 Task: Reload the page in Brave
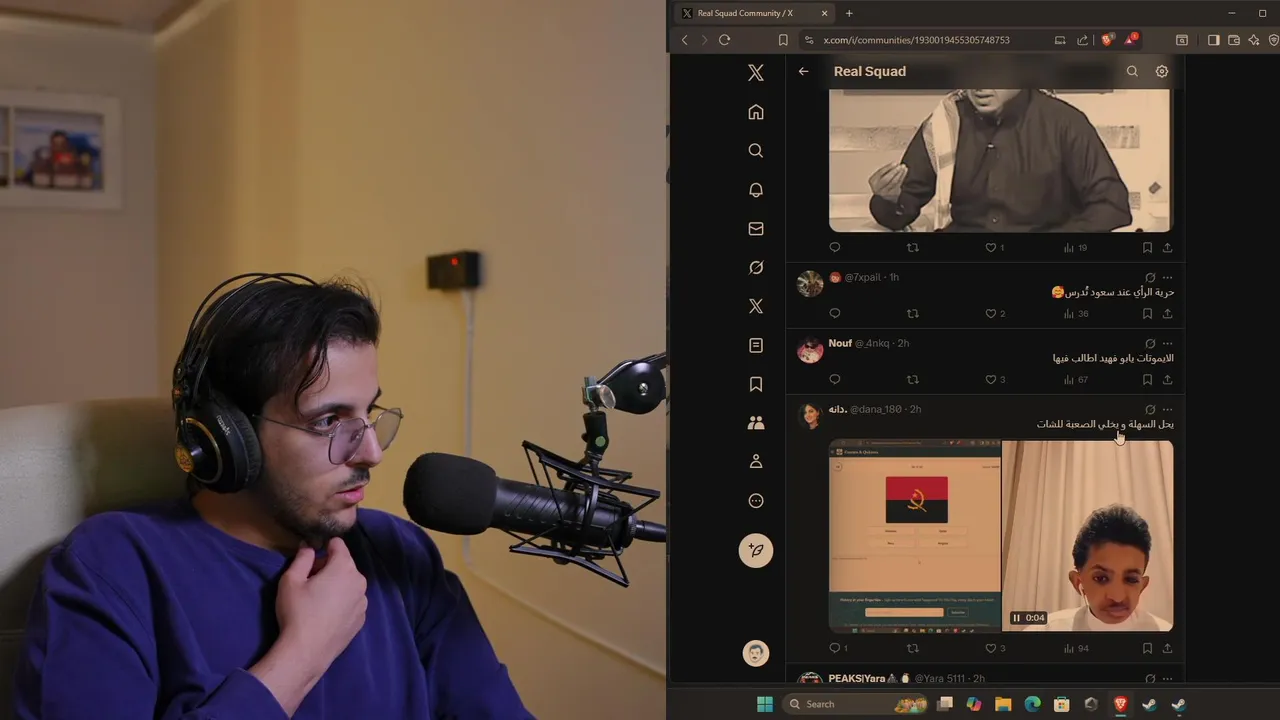coord(724,40)
